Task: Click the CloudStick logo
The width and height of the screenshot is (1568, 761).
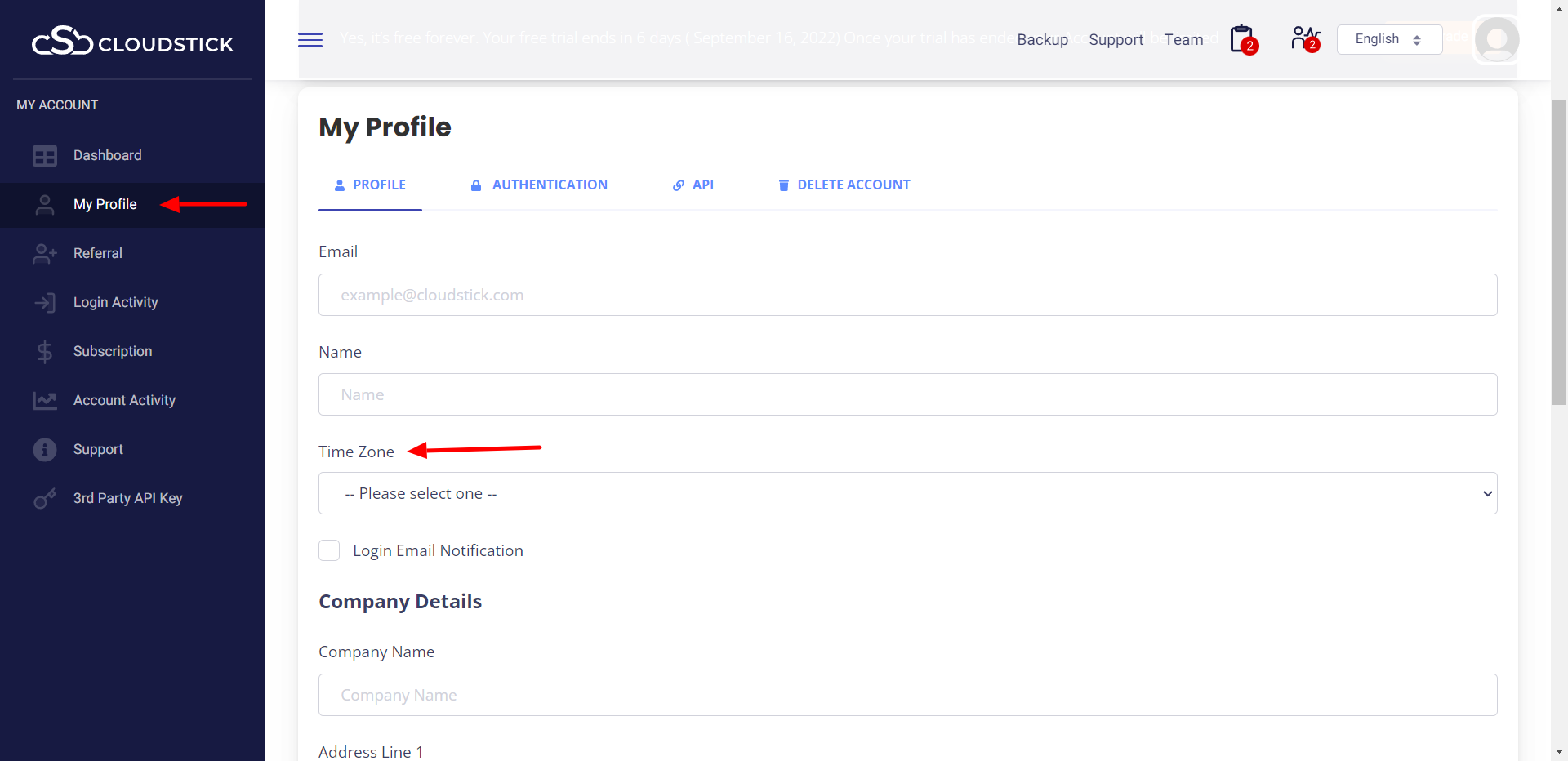Action: [x=132, y=41]
